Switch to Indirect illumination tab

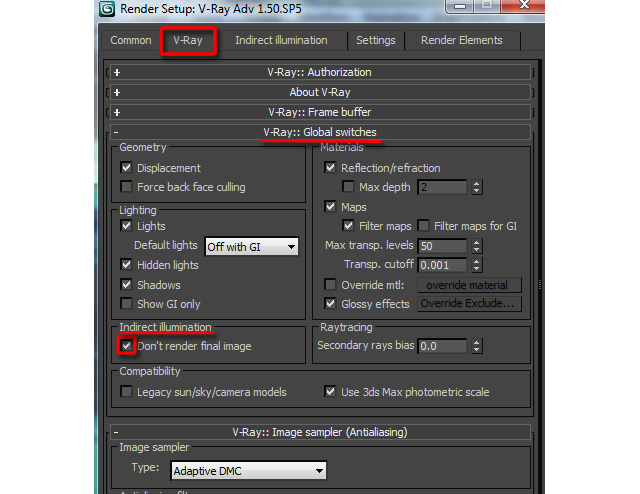[281, 40]
